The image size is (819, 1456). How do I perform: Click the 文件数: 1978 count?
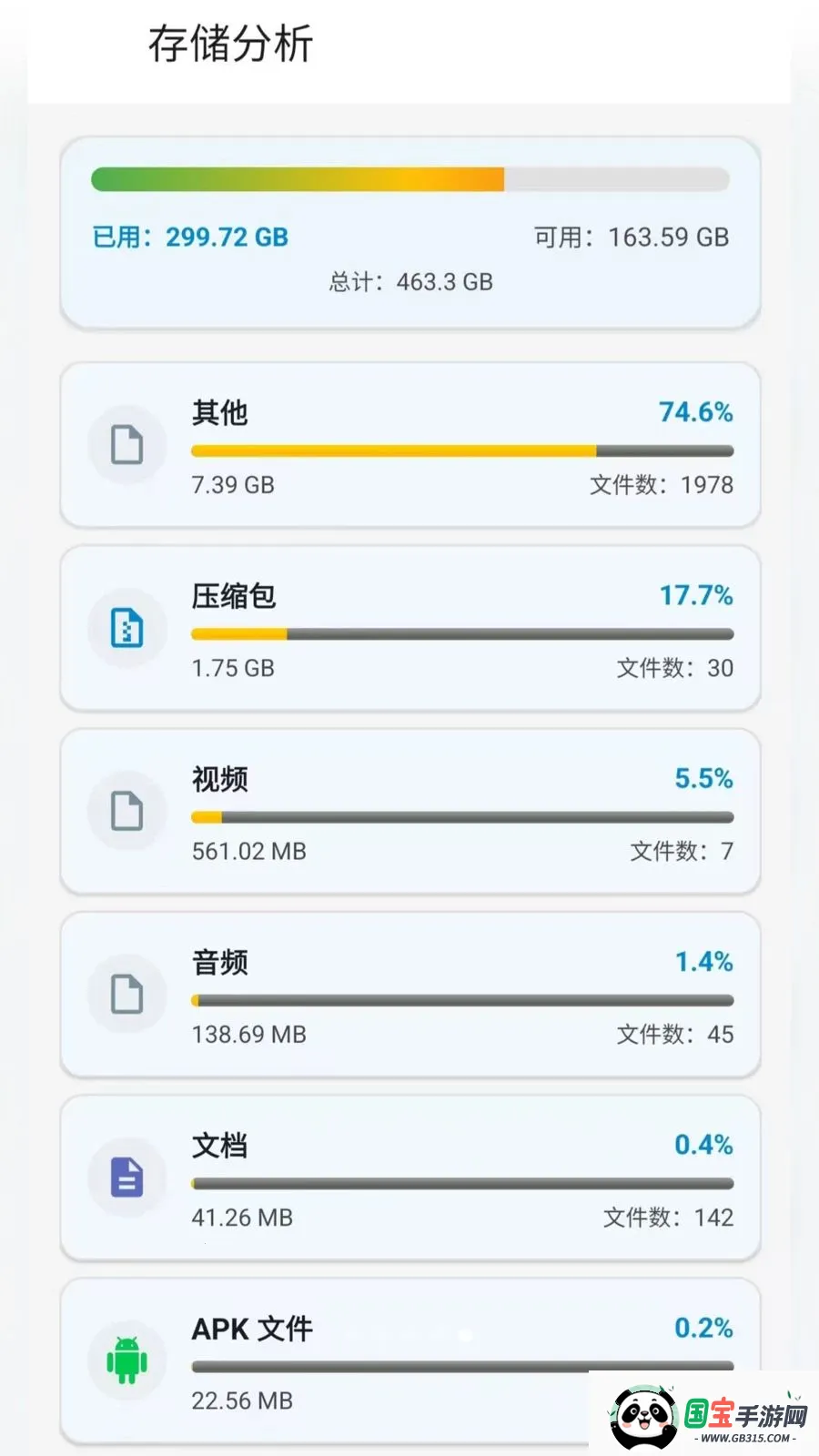662,484
